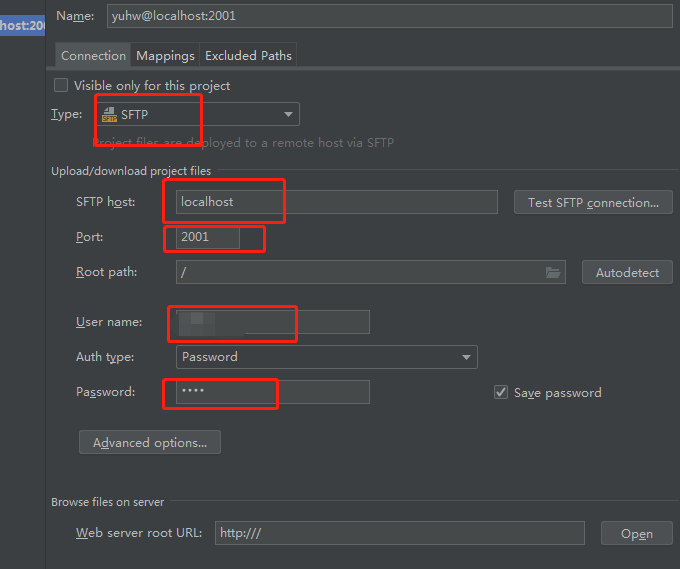The width and height of the screenshot is (680, 569).
Task: Expand the Auth type Password dropdown
Action: pyautogui.click(x=326, y=357)
